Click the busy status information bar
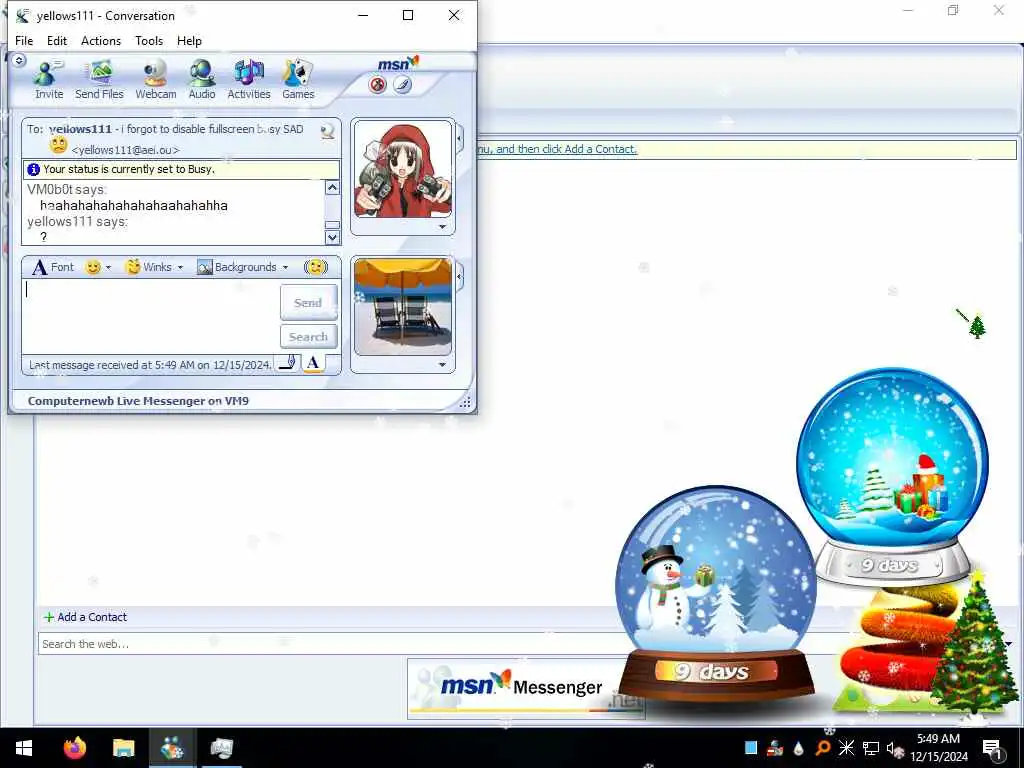 182,169
